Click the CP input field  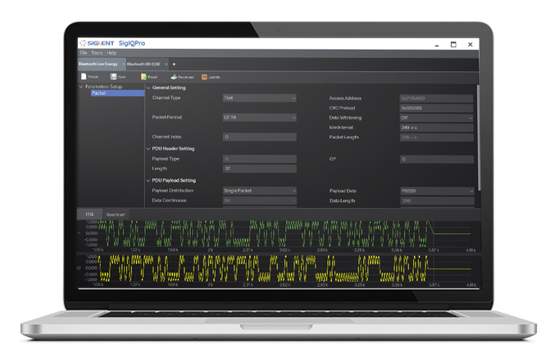[437, 159]
